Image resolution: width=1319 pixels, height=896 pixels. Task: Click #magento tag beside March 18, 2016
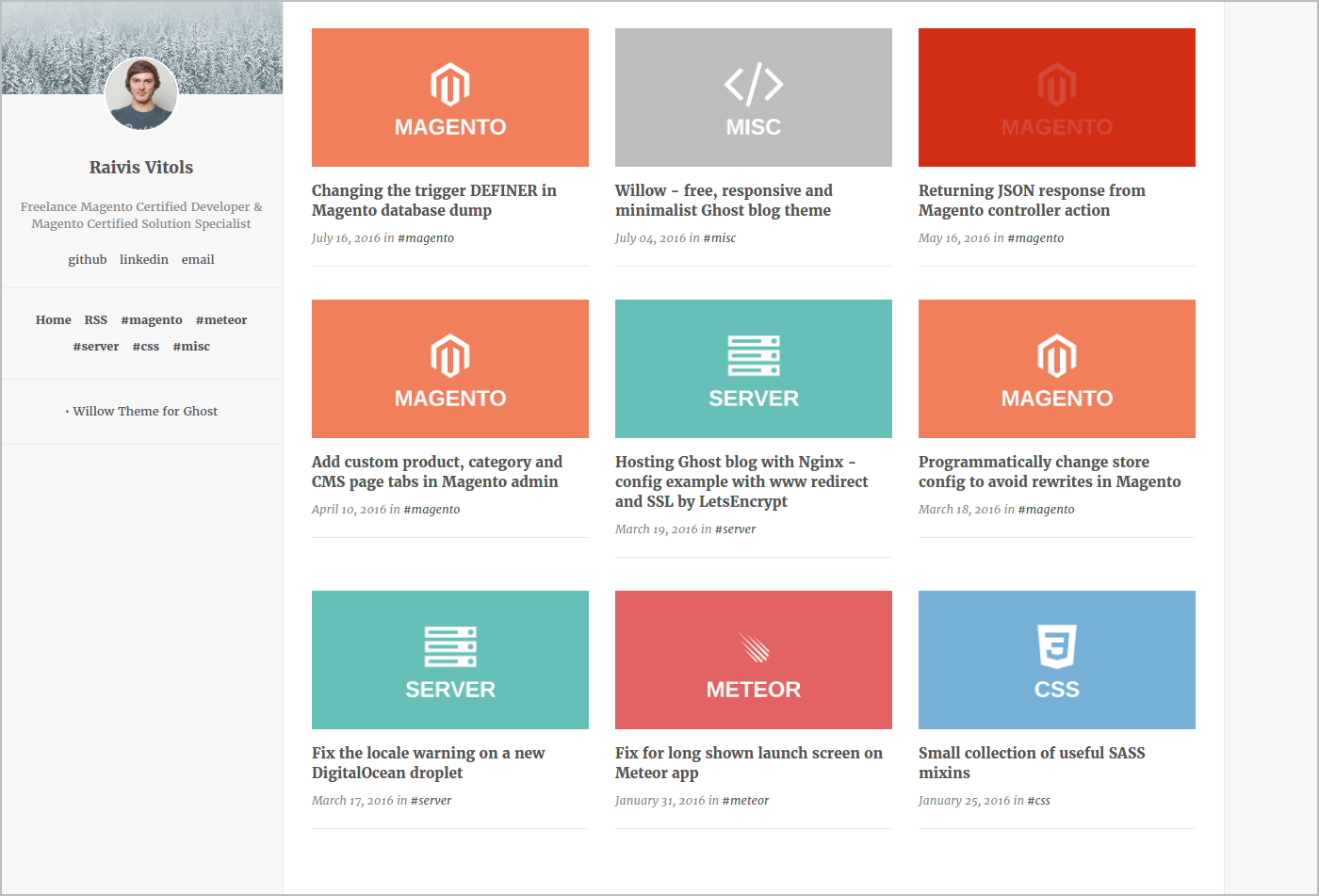pos(1046,510)
